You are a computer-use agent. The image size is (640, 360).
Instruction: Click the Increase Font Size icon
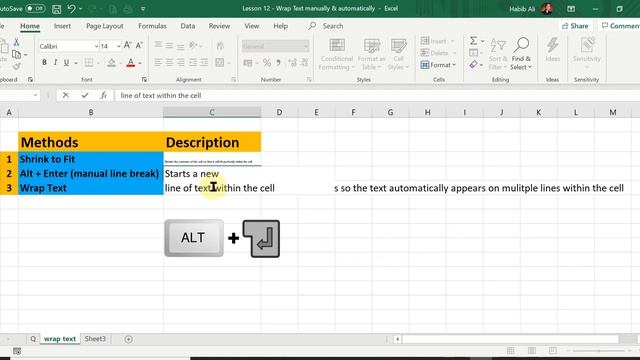point(127,46)
